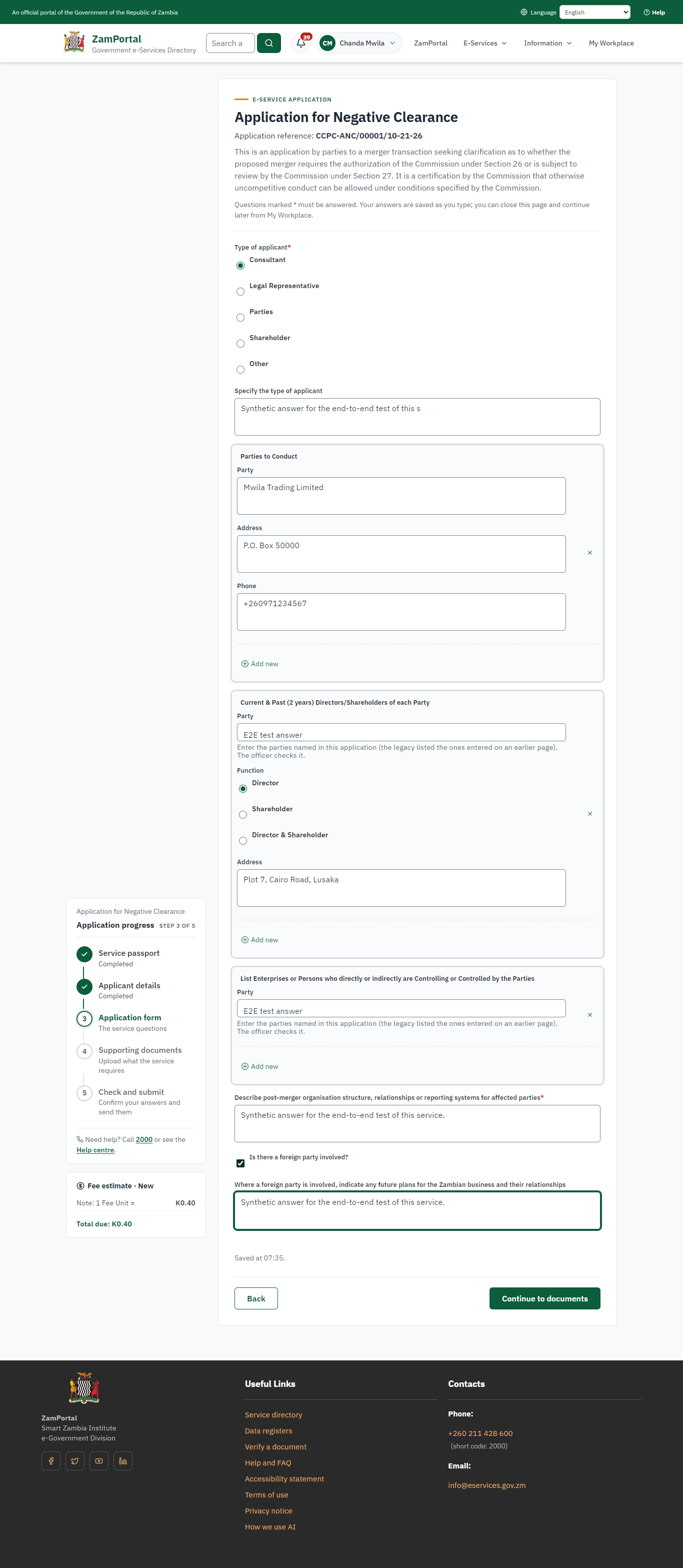Open the Facebook page from footer

point(51,1461)
